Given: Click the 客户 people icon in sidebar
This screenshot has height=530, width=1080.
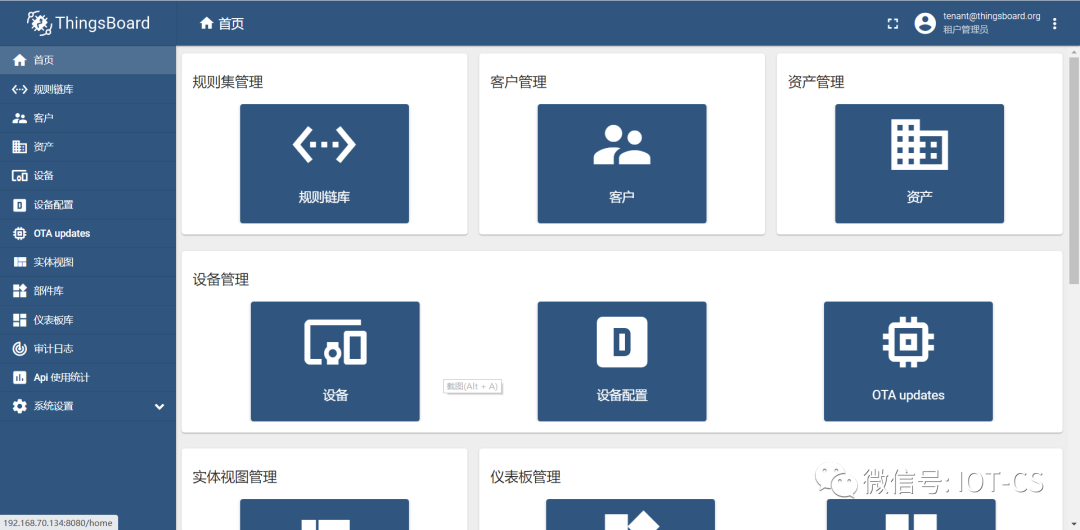Looking at the screenshot, I should (19, 118).
